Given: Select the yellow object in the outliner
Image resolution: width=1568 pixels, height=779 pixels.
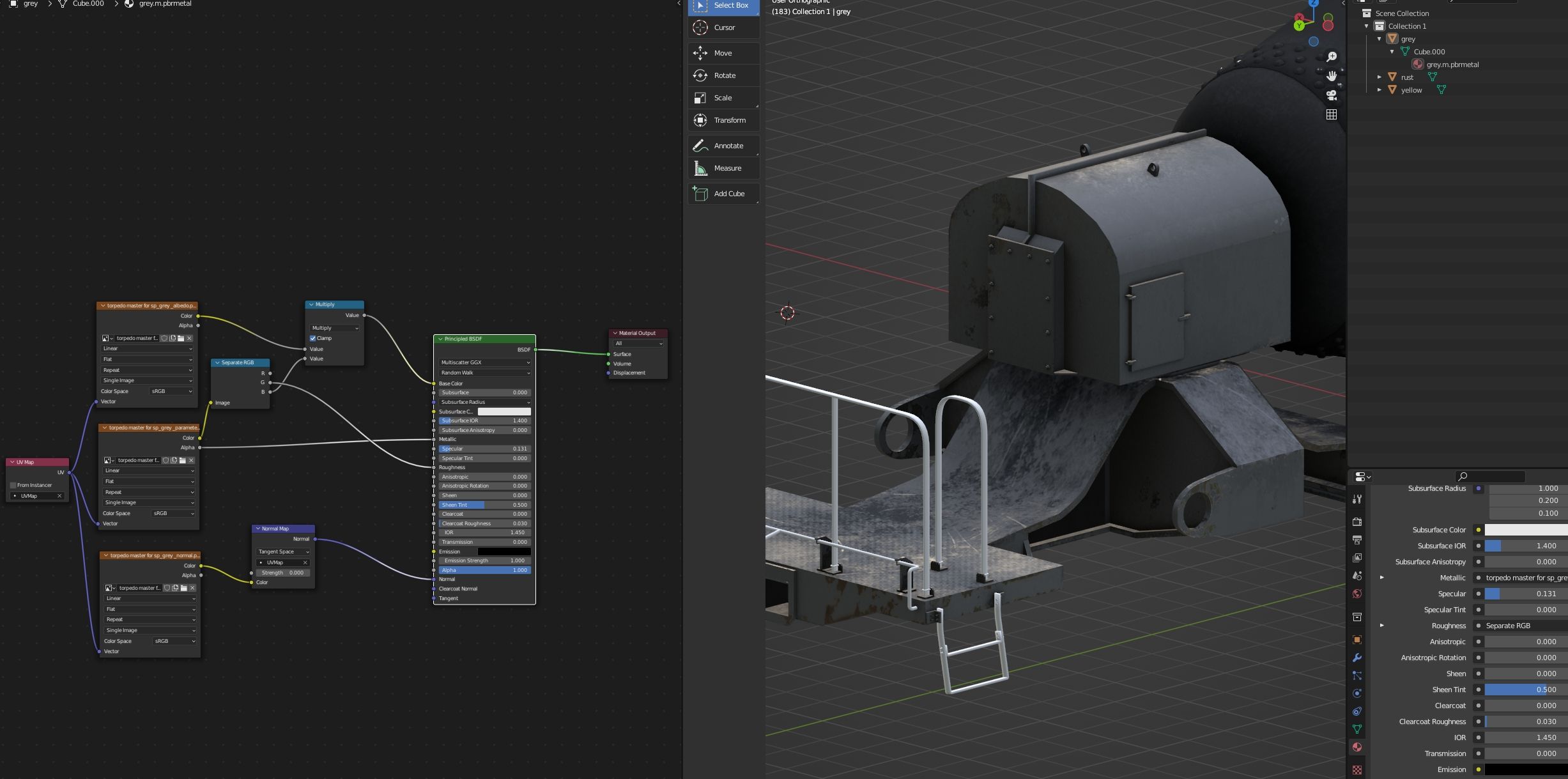Looking at the screenshot, I should 1411,90.
